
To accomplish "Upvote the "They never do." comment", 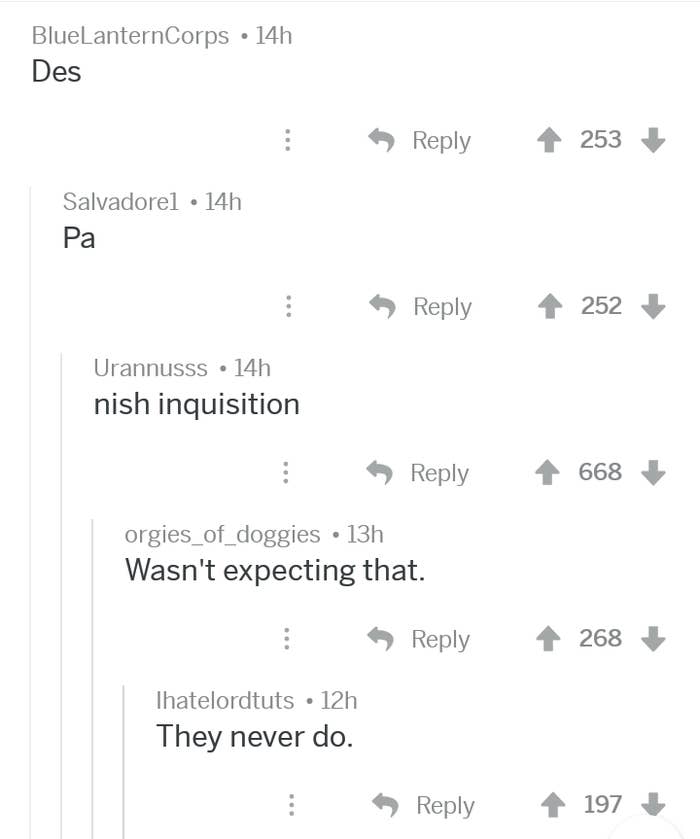I will pyautogui.click(x=553, y=805).
